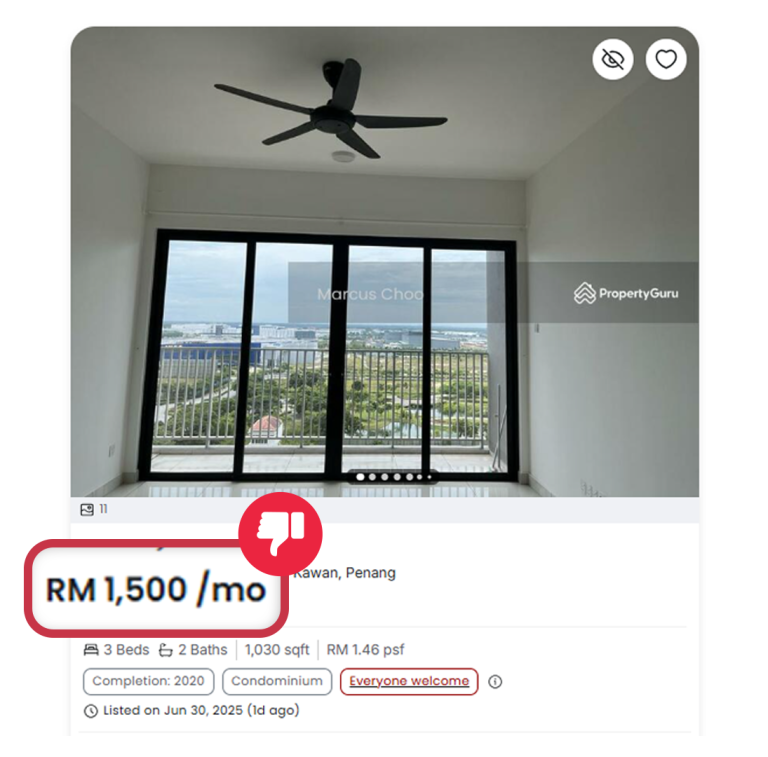Hide this listing using the crossed-eye icon

[612, 59]
